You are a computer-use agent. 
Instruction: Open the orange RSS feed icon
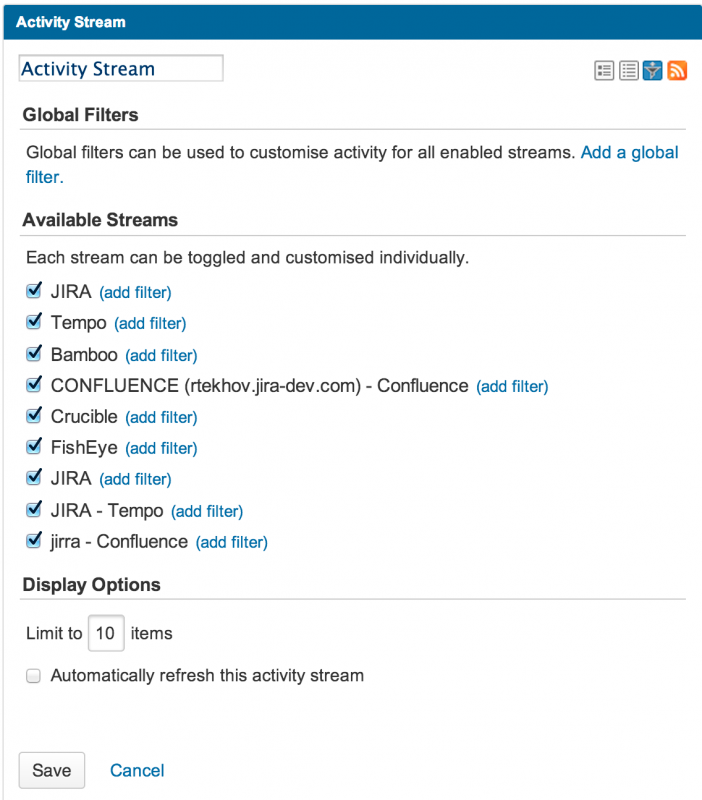(x=677, y=70)
